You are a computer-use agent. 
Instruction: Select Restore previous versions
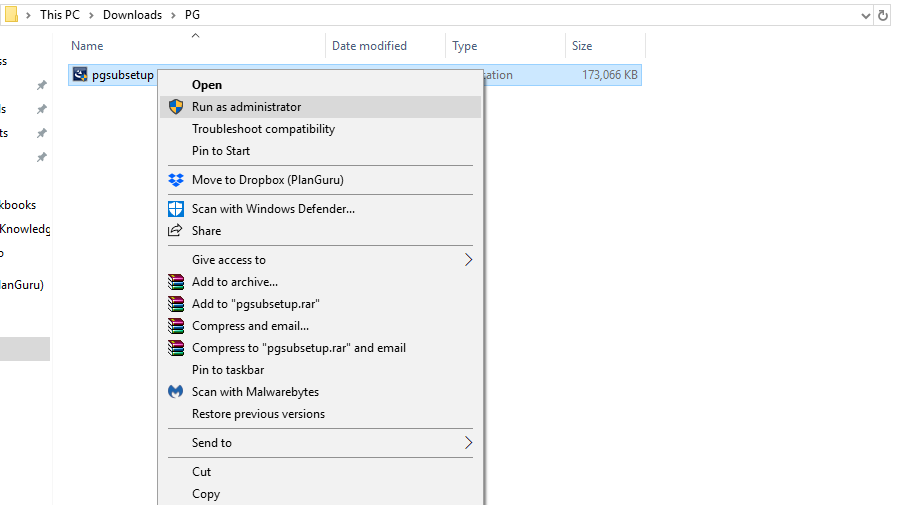pos(258,414)
